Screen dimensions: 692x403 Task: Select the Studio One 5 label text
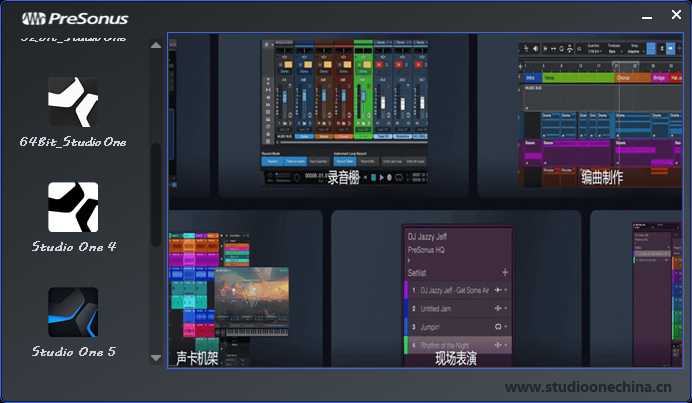point(74,351)
